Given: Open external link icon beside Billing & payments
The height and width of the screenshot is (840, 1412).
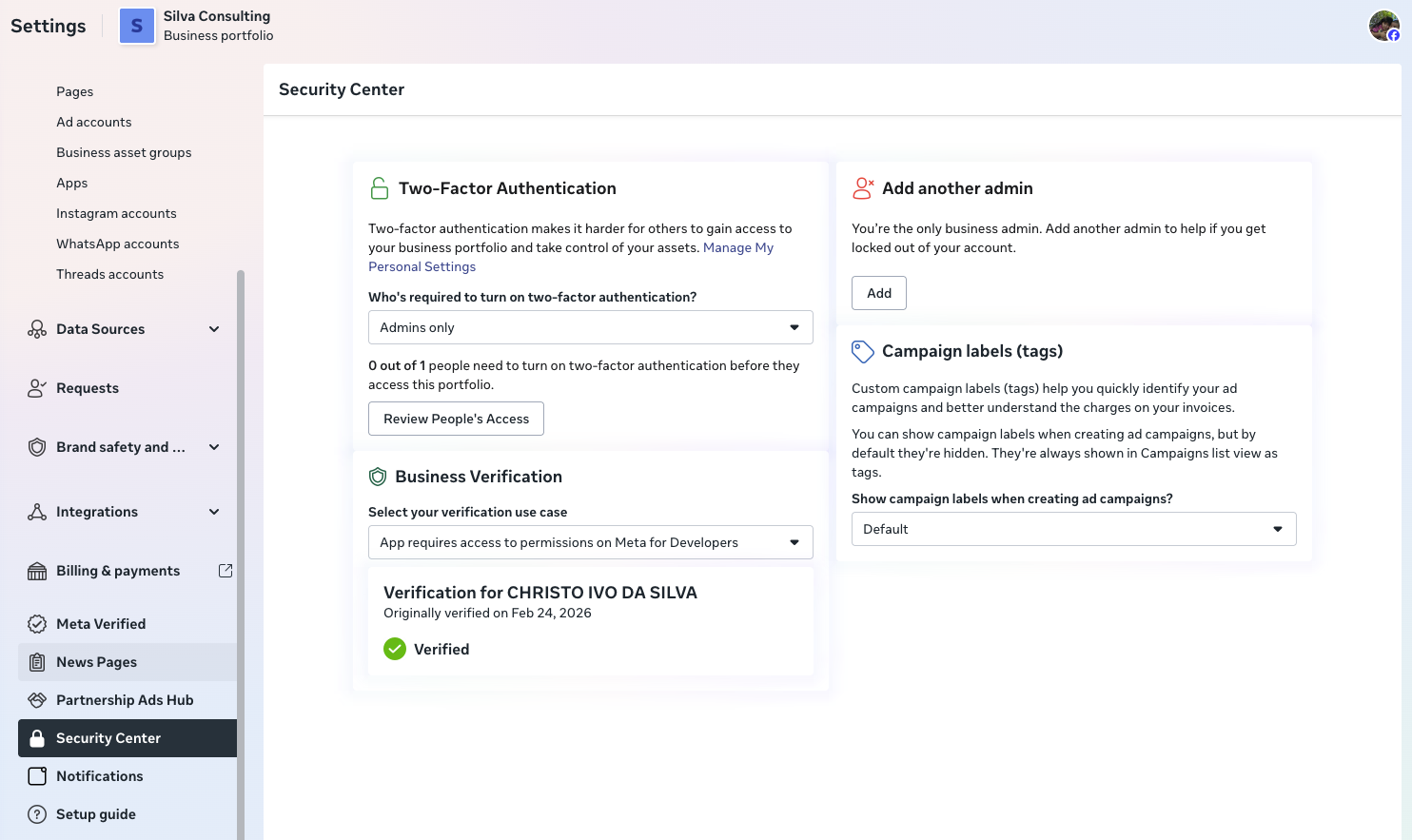Looking at the screenshot, I should click(226, 571).
